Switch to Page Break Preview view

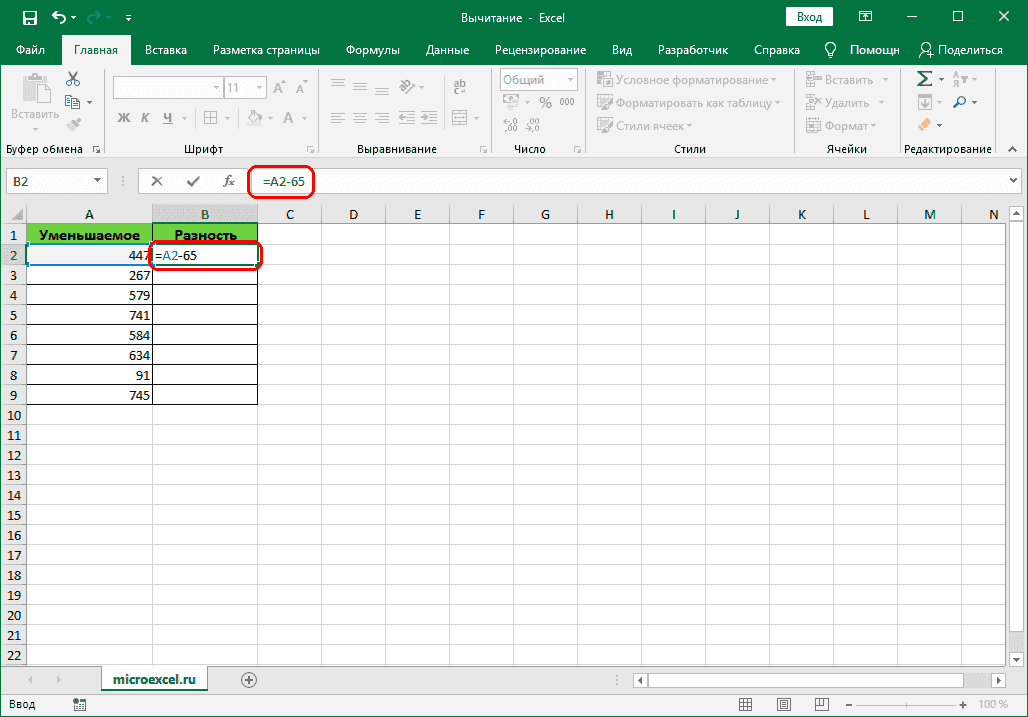point(821,705)
